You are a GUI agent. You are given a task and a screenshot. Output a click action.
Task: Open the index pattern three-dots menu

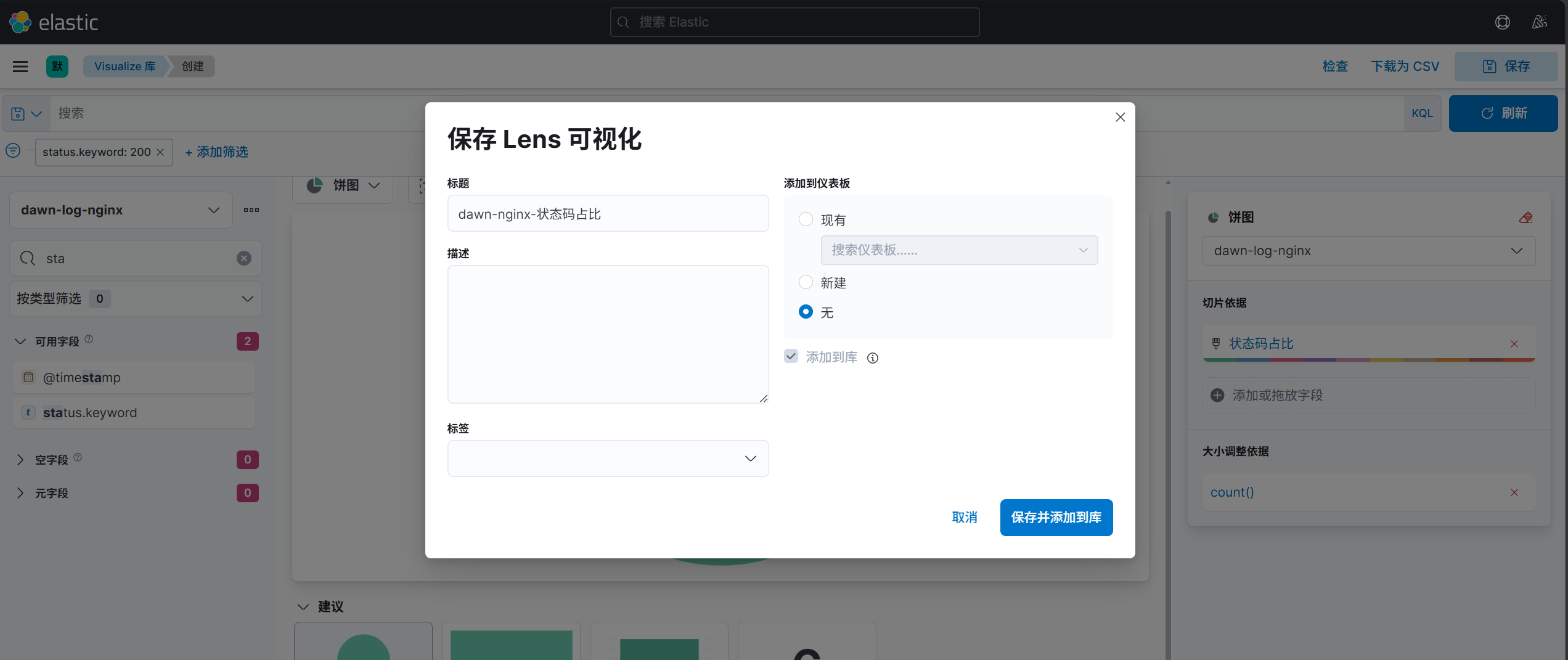(x=251, y=210)
